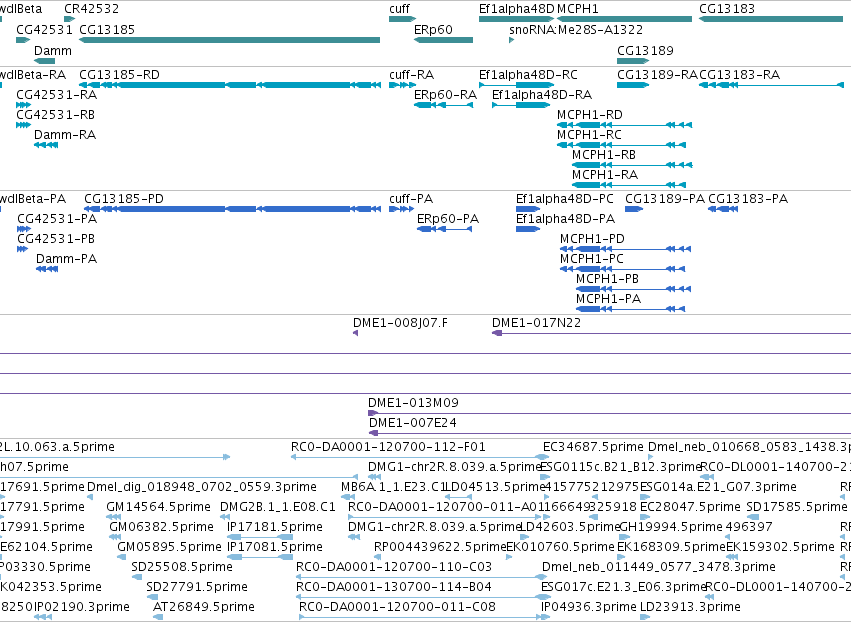Click the Damm-PA protein label

[66, 259]
